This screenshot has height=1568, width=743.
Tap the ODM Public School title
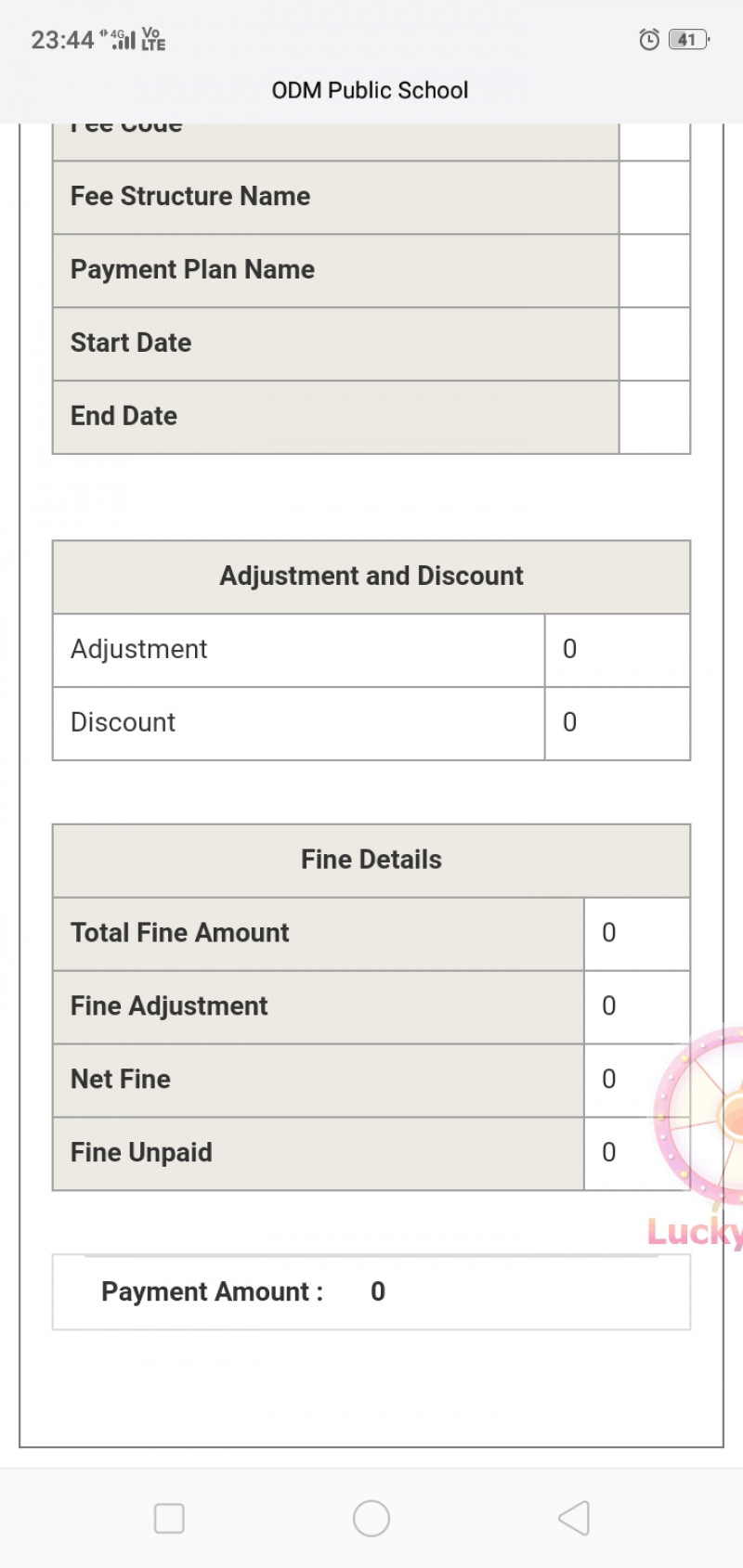370,90
